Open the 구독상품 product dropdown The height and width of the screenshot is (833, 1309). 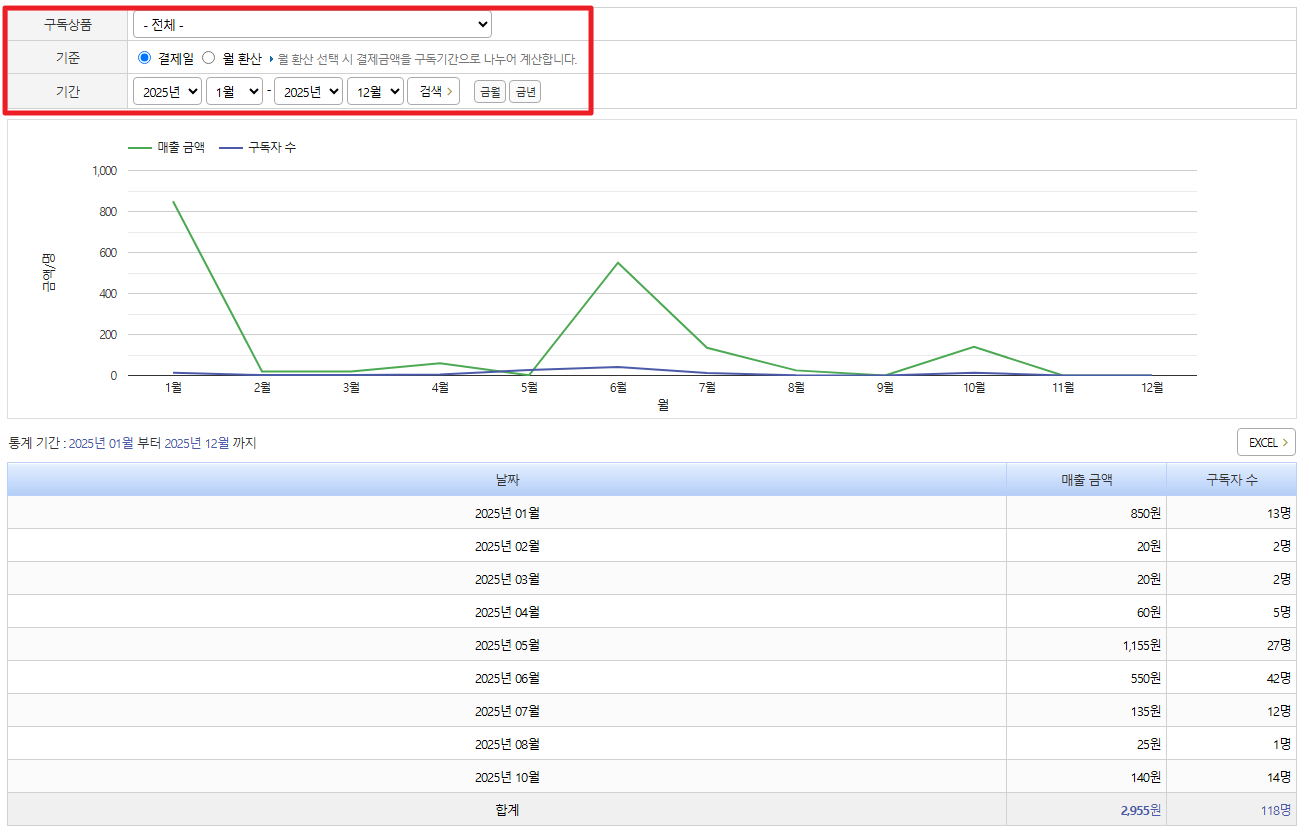(312, 24)
